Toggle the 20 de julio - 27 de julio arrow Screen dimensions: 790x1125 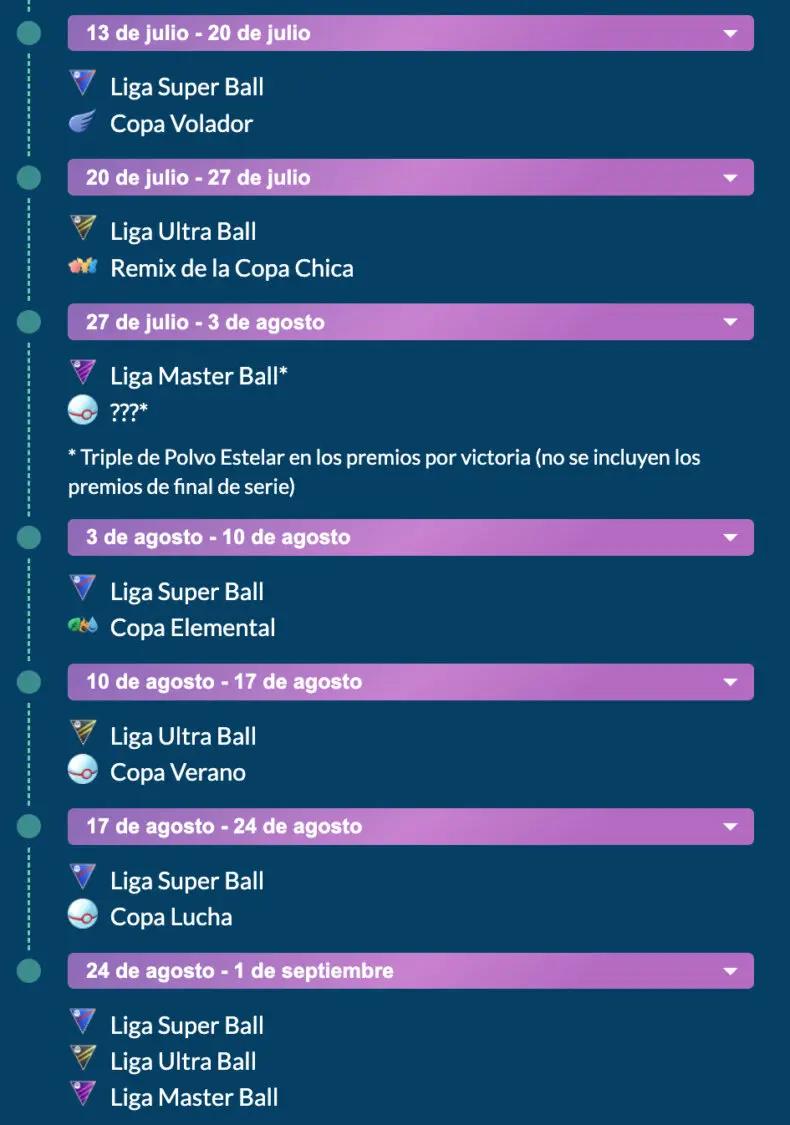click(x=730, y=178)
